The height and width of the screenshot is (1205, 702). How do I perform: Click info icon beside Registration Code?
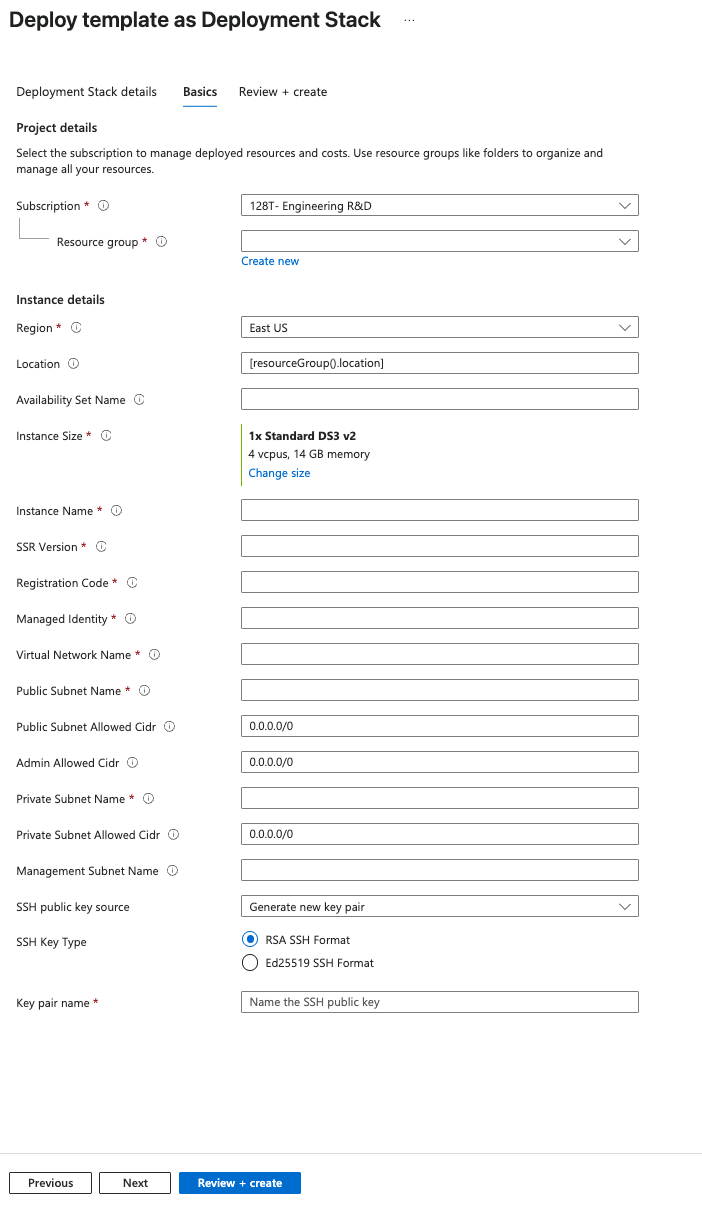[x=132, y=583]
